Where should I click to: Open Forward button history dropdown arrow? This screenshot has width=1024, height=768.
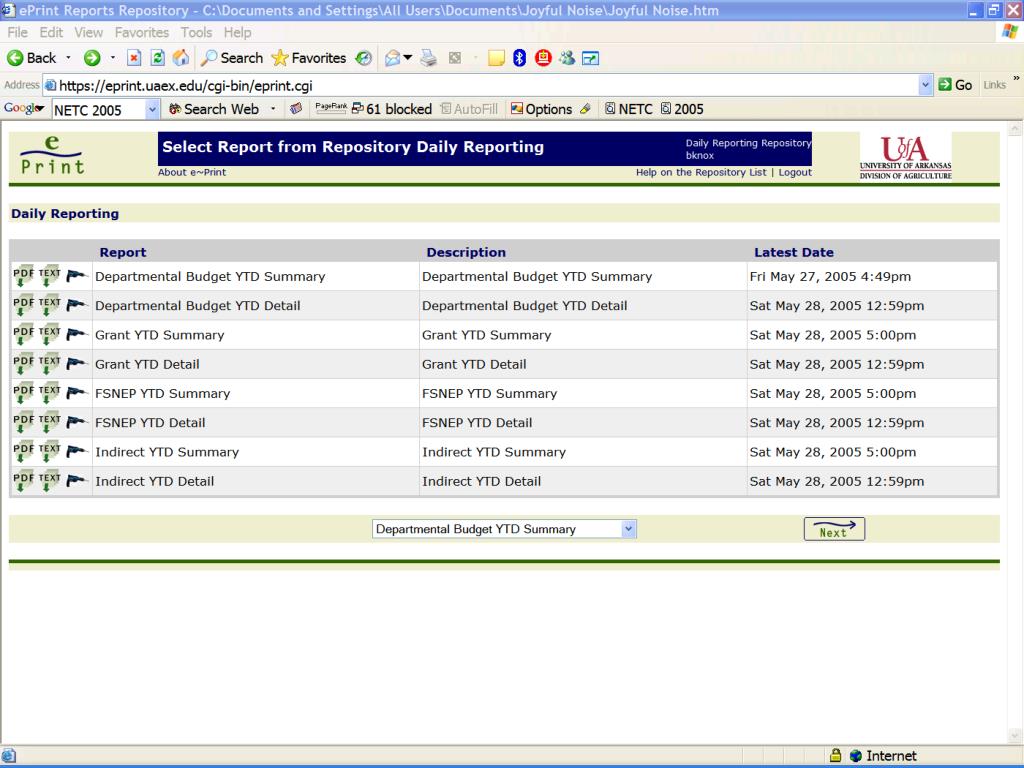(x=113, y=58)
